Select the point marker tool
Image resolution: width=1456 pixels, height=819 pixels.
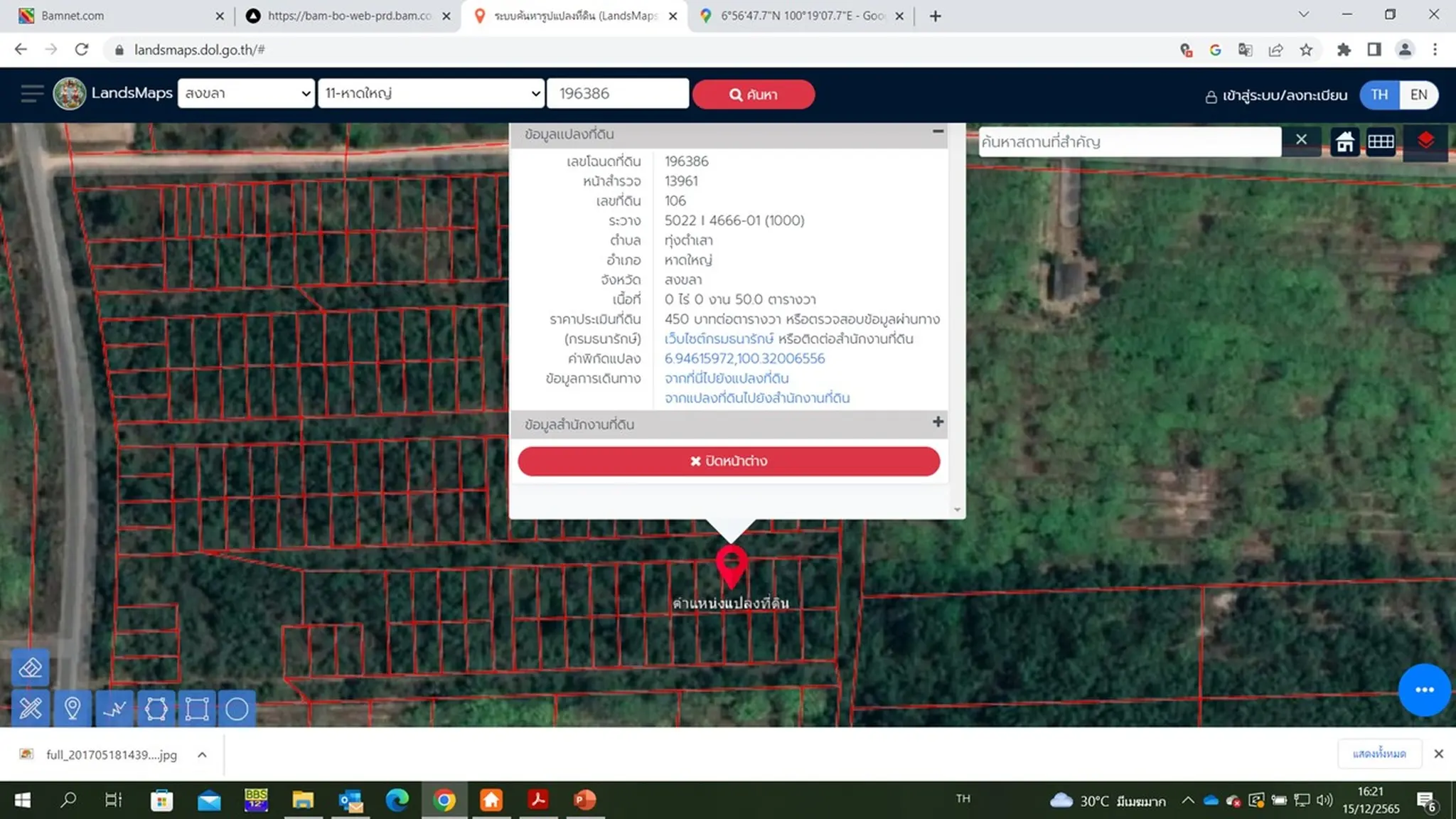point(72,708)
